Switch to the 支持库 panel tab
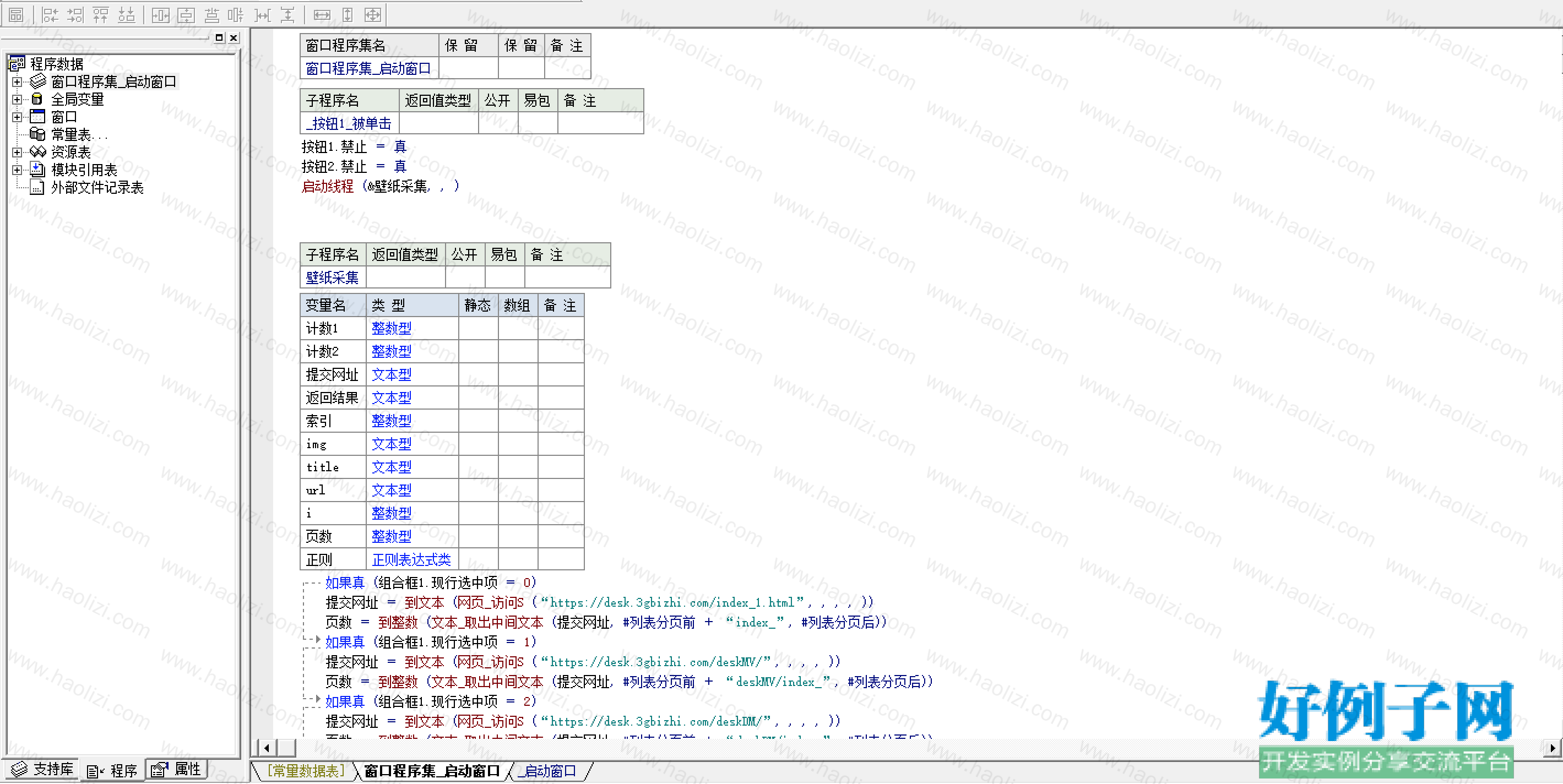1563x784 pixels. click(x=42, y=770)
